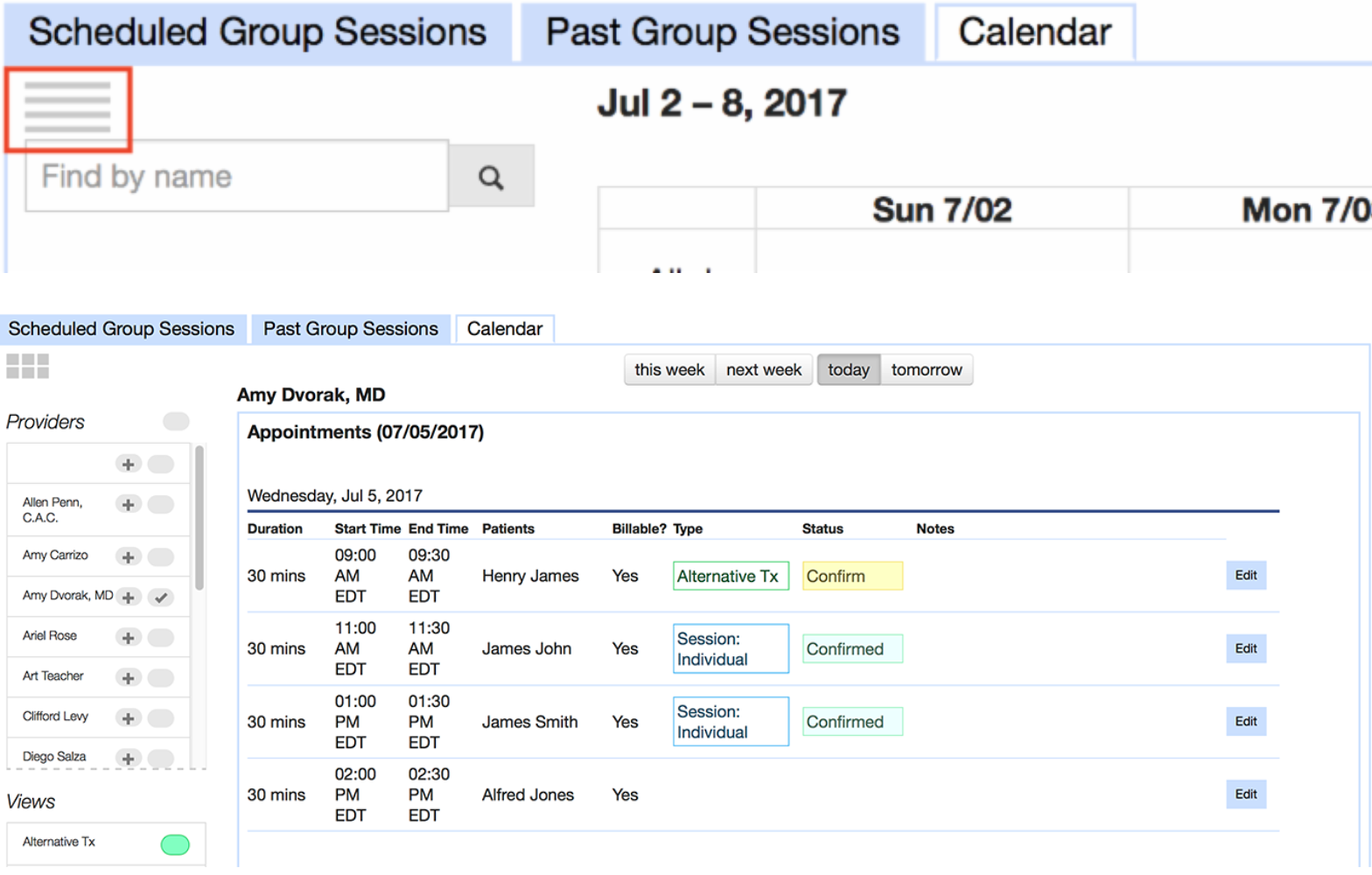Click the list view hamburger icon above search
The height and width of the screenshot is (875, 1372).
point(67,108)
